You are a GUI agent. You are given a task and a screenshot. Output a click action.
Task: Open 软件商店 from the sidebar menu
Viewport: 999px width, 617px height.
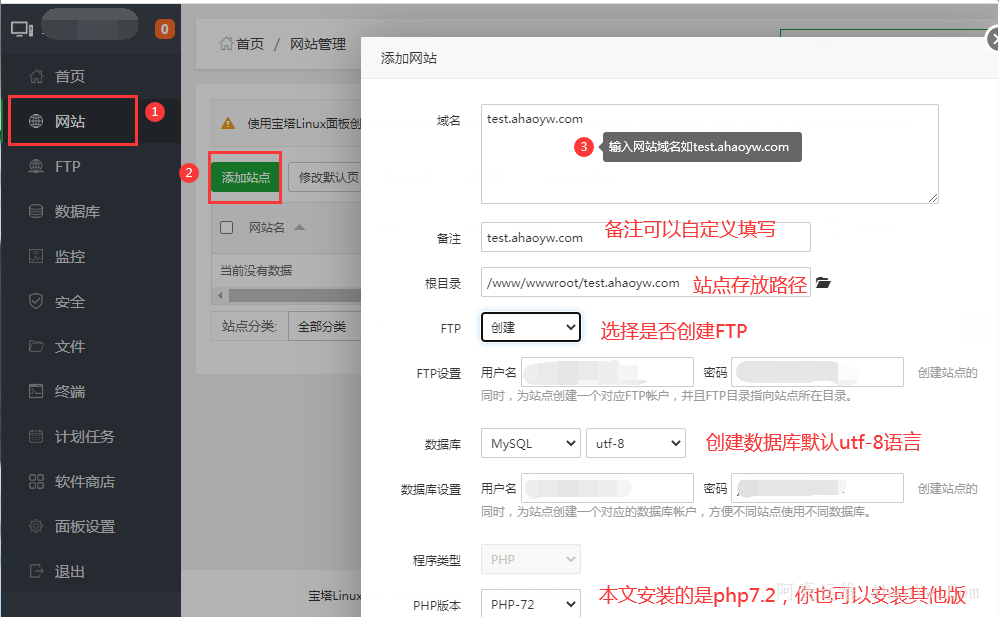point(84,482)
